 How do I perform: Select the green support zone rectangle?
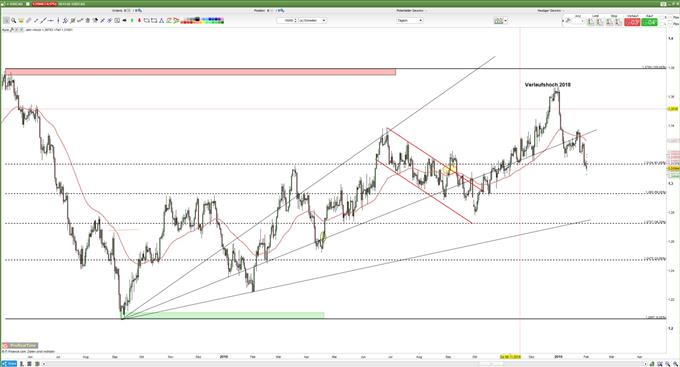tap(223, 315)
